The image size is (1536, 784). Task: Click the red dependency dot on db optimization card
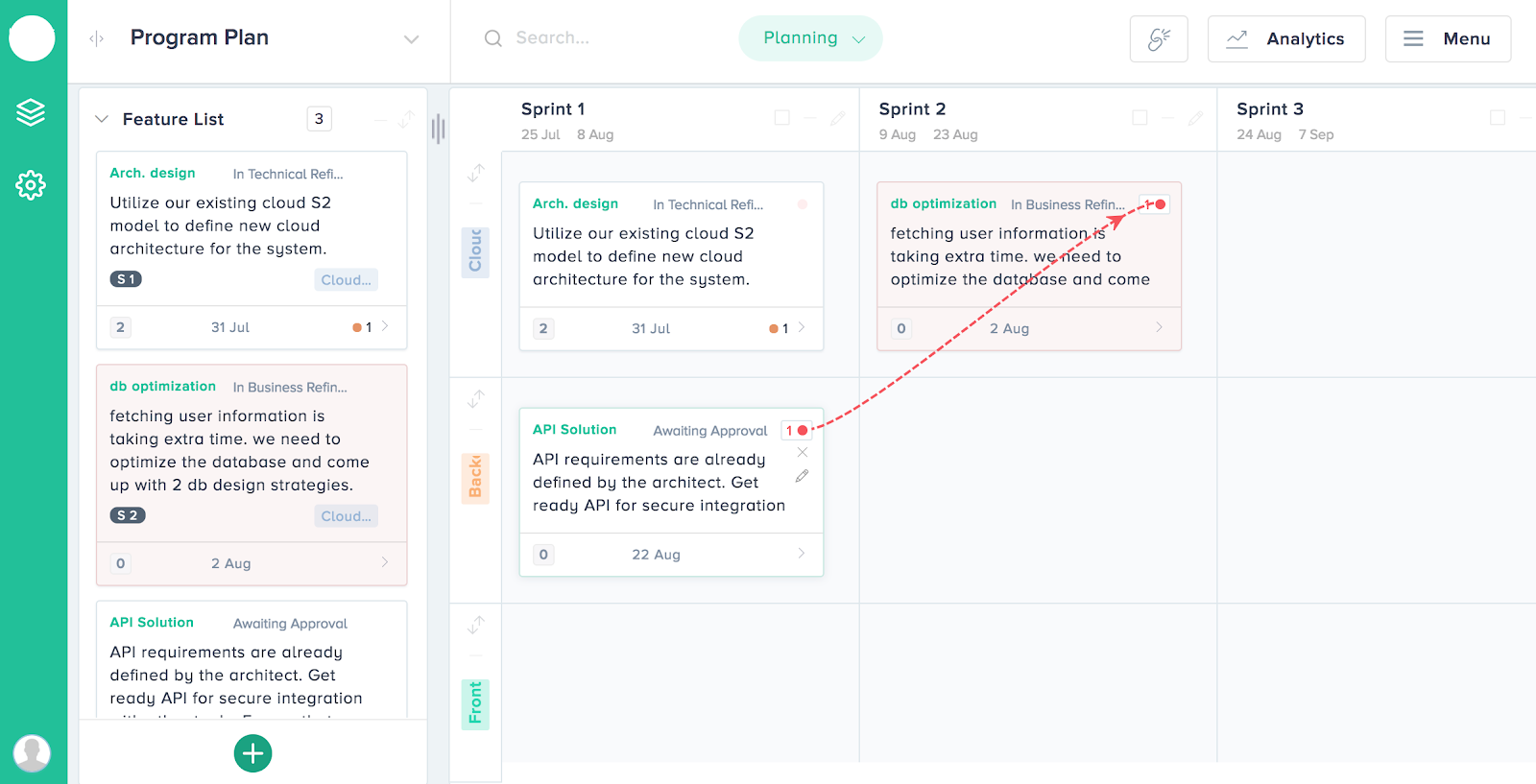coord(1160,204)
